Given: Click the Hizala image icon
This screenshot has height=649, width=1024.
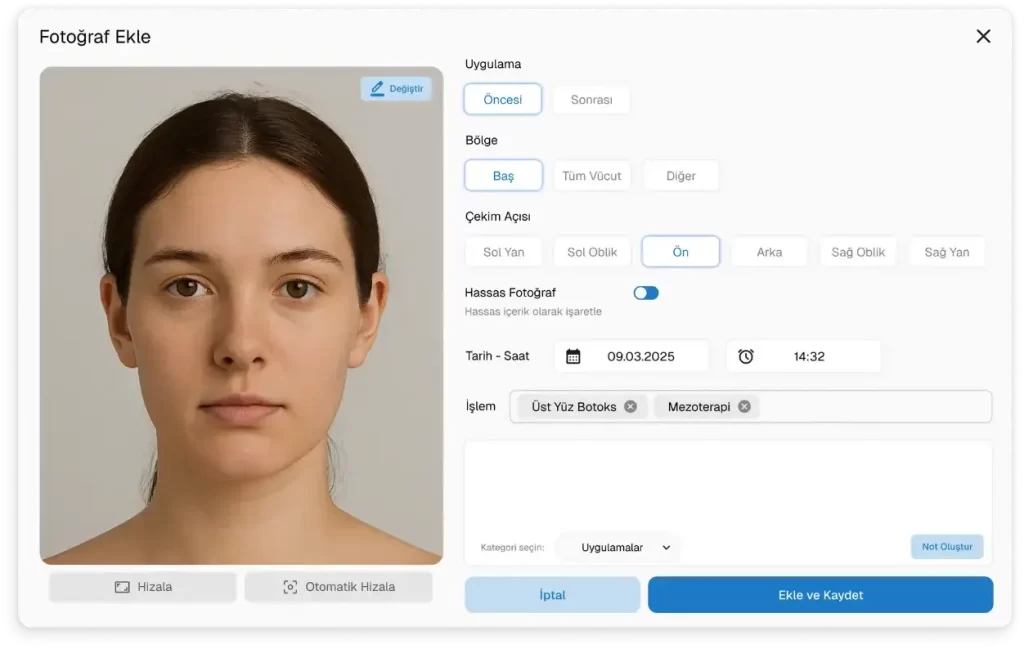Looking at the screenshot, I should [122, 587].
